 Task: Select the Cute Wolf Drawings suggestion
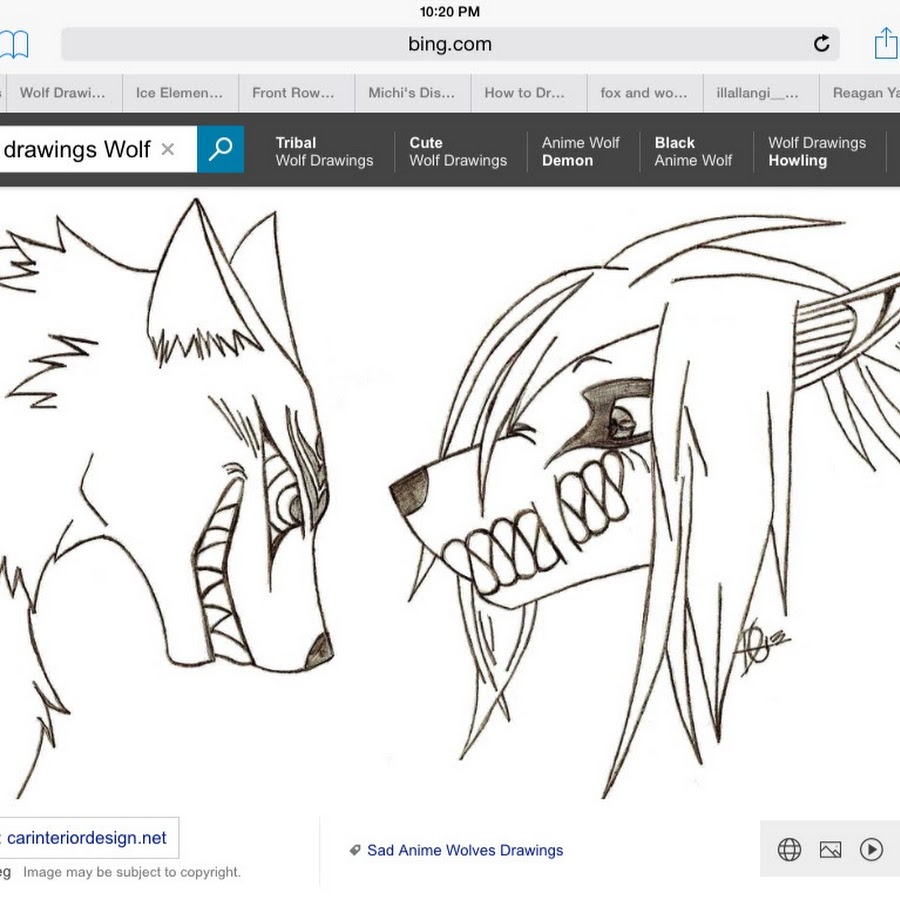point(458,151)
